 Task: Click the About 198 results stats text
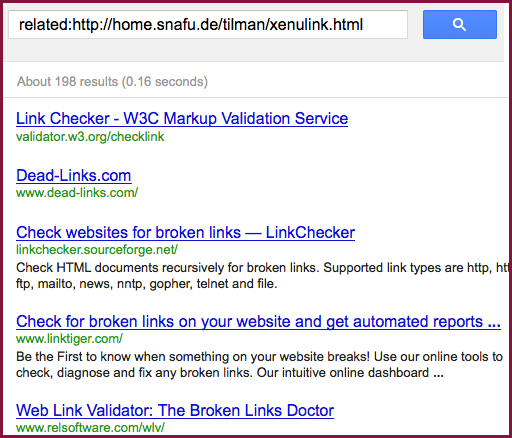[x=112, y=82]
